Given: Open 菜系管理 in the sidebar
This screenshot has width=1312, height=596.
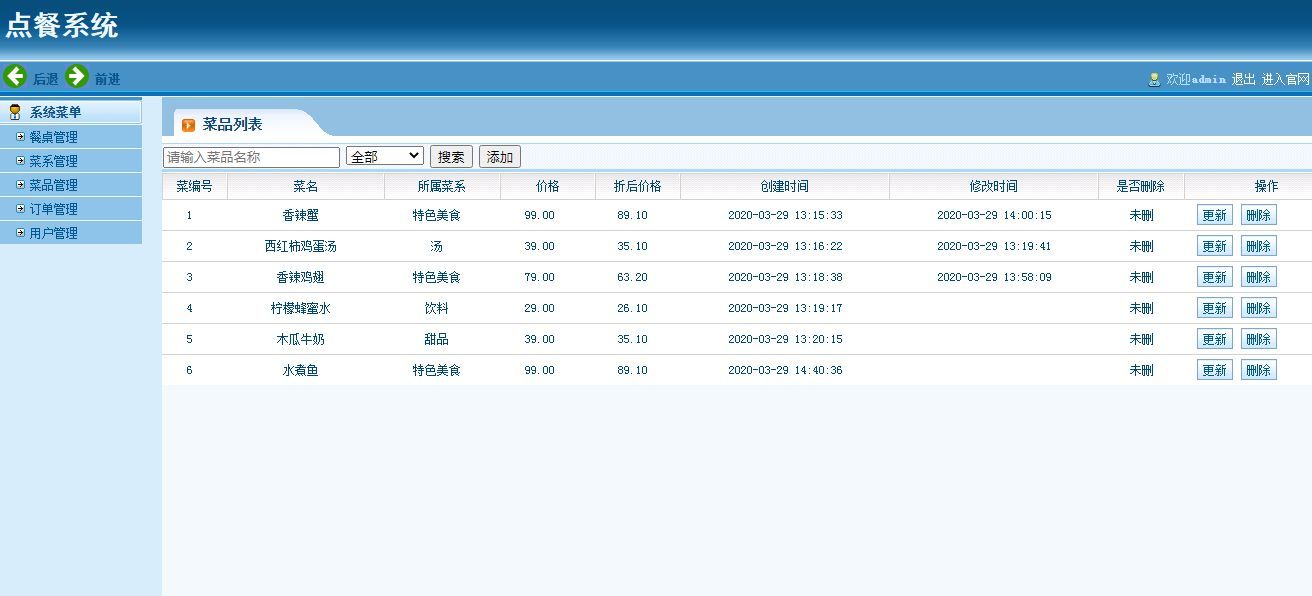Looking at the screenshot, I should [53, 161].
